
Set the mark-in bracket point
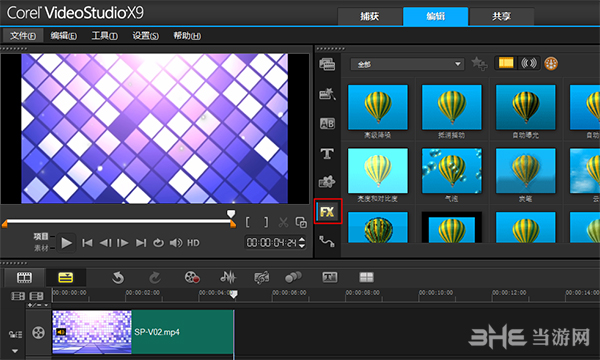(248, 222)
